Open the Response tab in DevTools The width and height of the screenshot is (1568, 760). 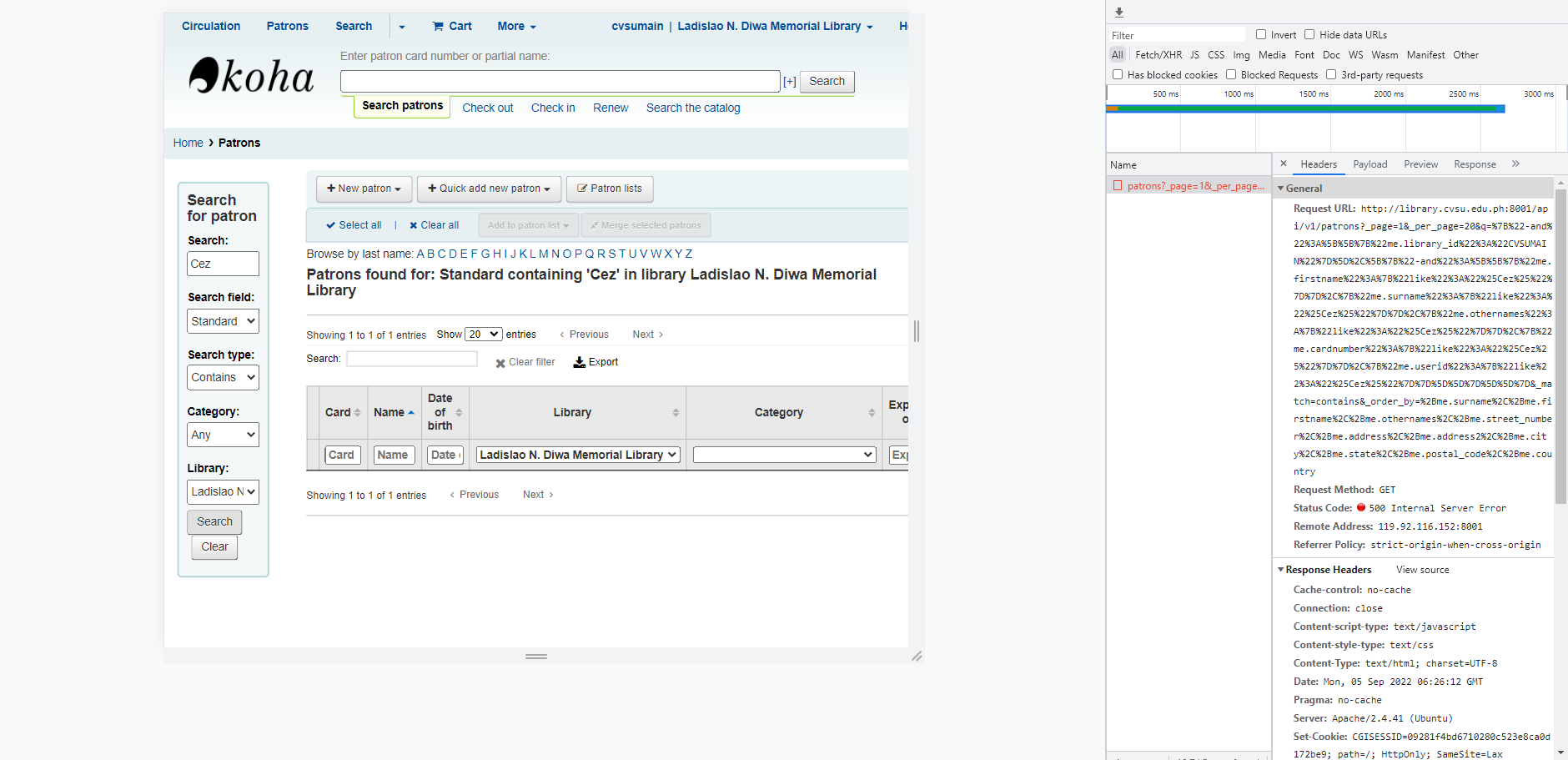[1475, 164]
